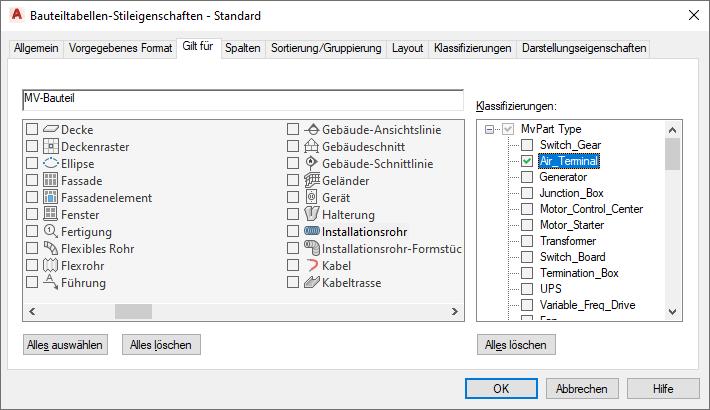Open the Sortierung/Gruppierung tab
The height and width of the screenshot is (410, 710).
(326, 48)
